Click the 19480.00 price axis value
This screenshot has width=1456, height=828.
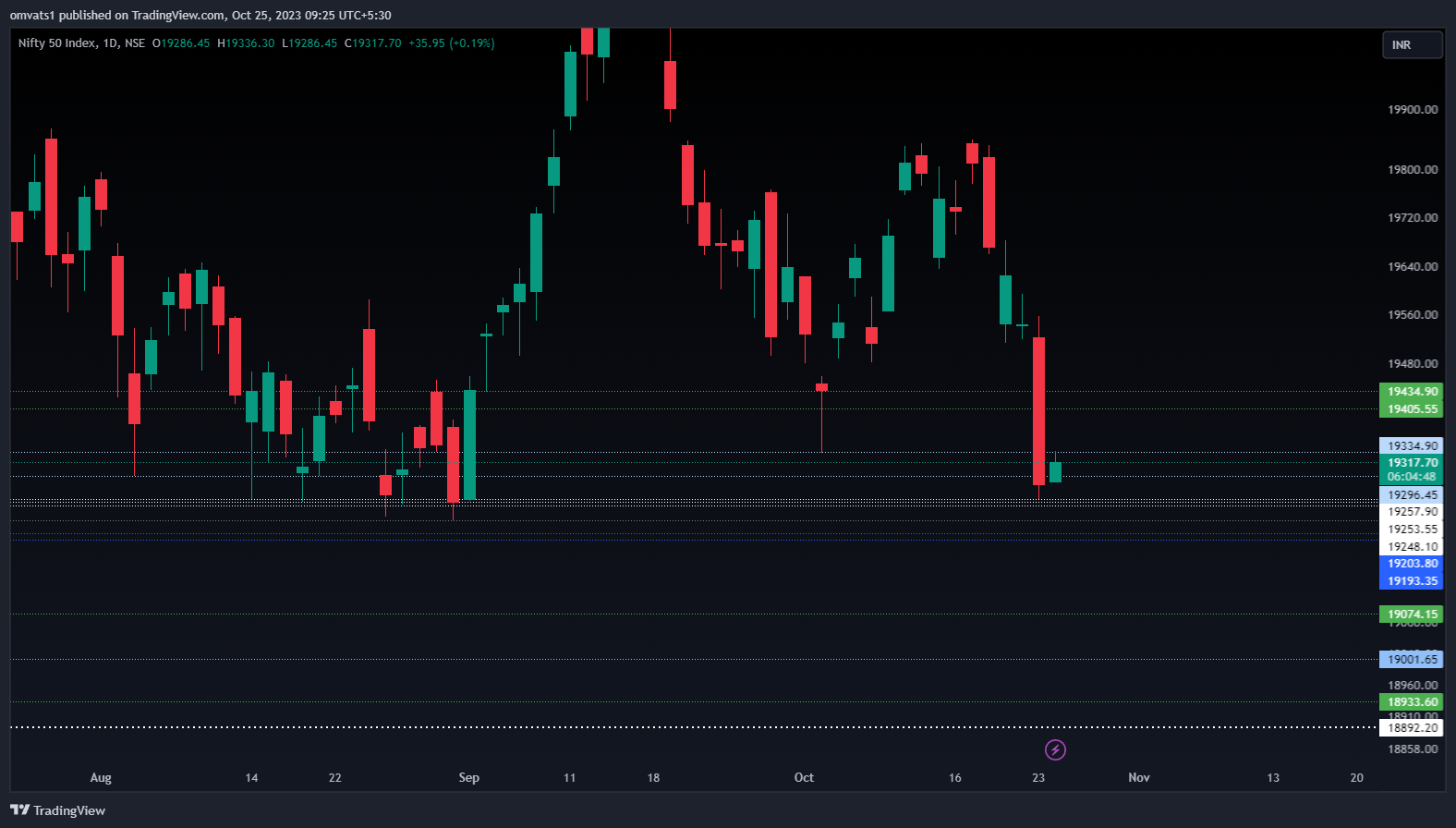[x=1413, y=364]
